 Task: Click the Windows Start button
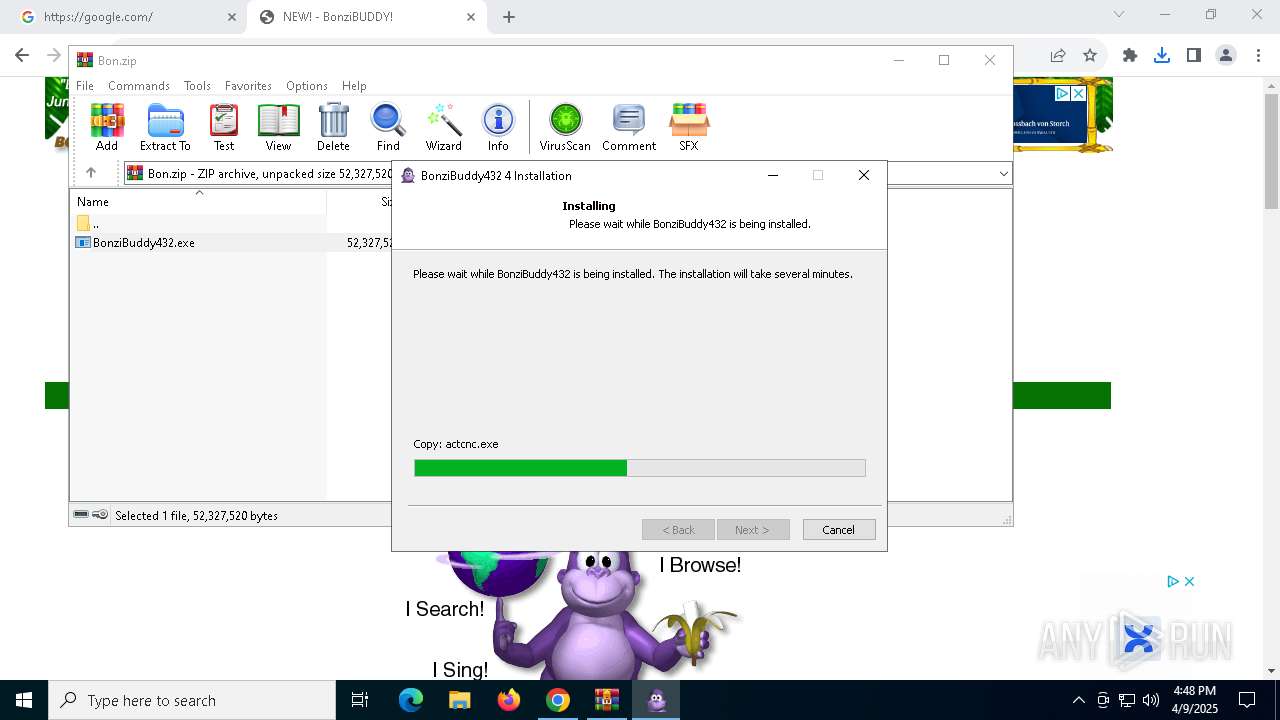(24, 700)
